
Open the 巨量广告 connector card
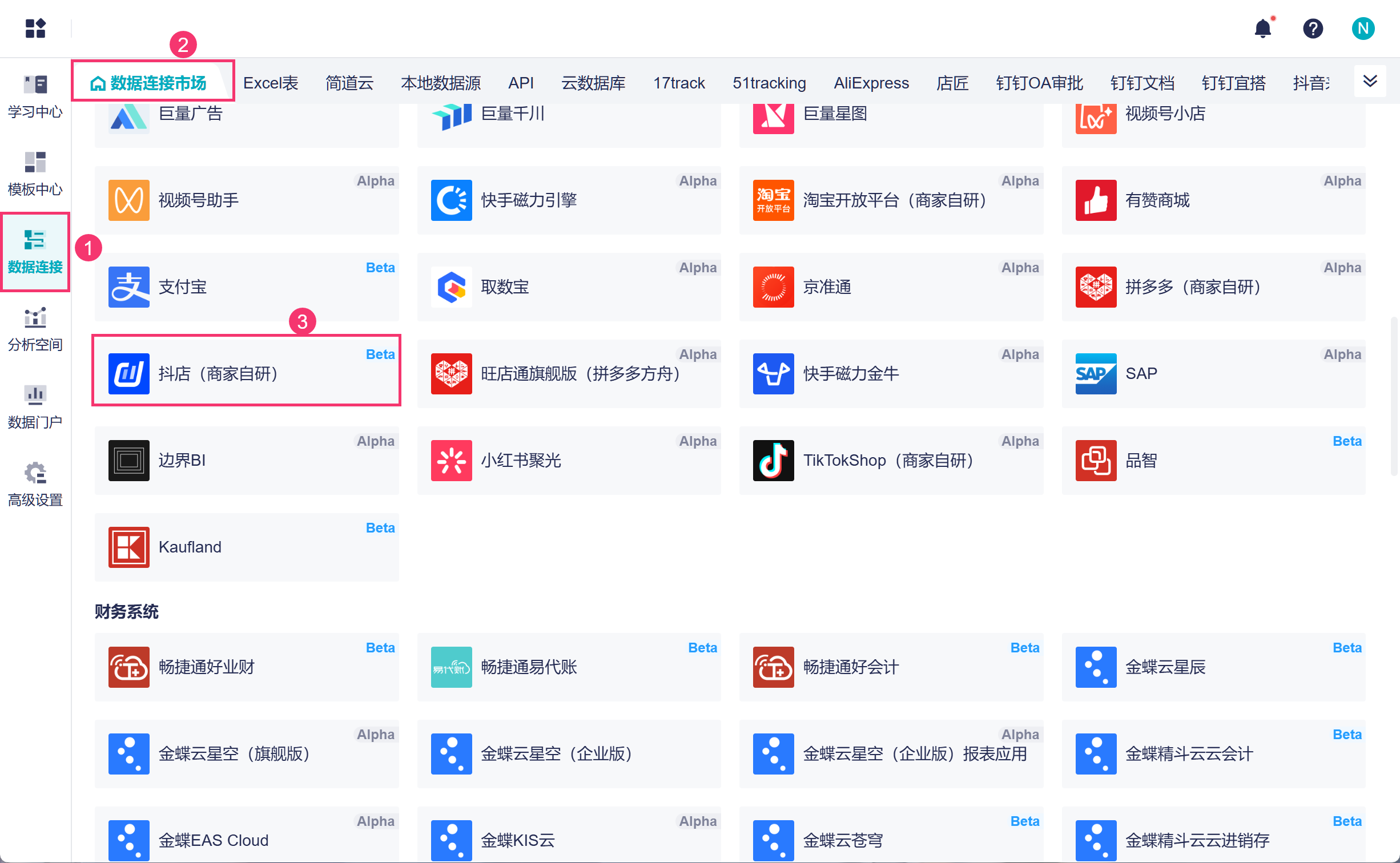tap(247, 126)
